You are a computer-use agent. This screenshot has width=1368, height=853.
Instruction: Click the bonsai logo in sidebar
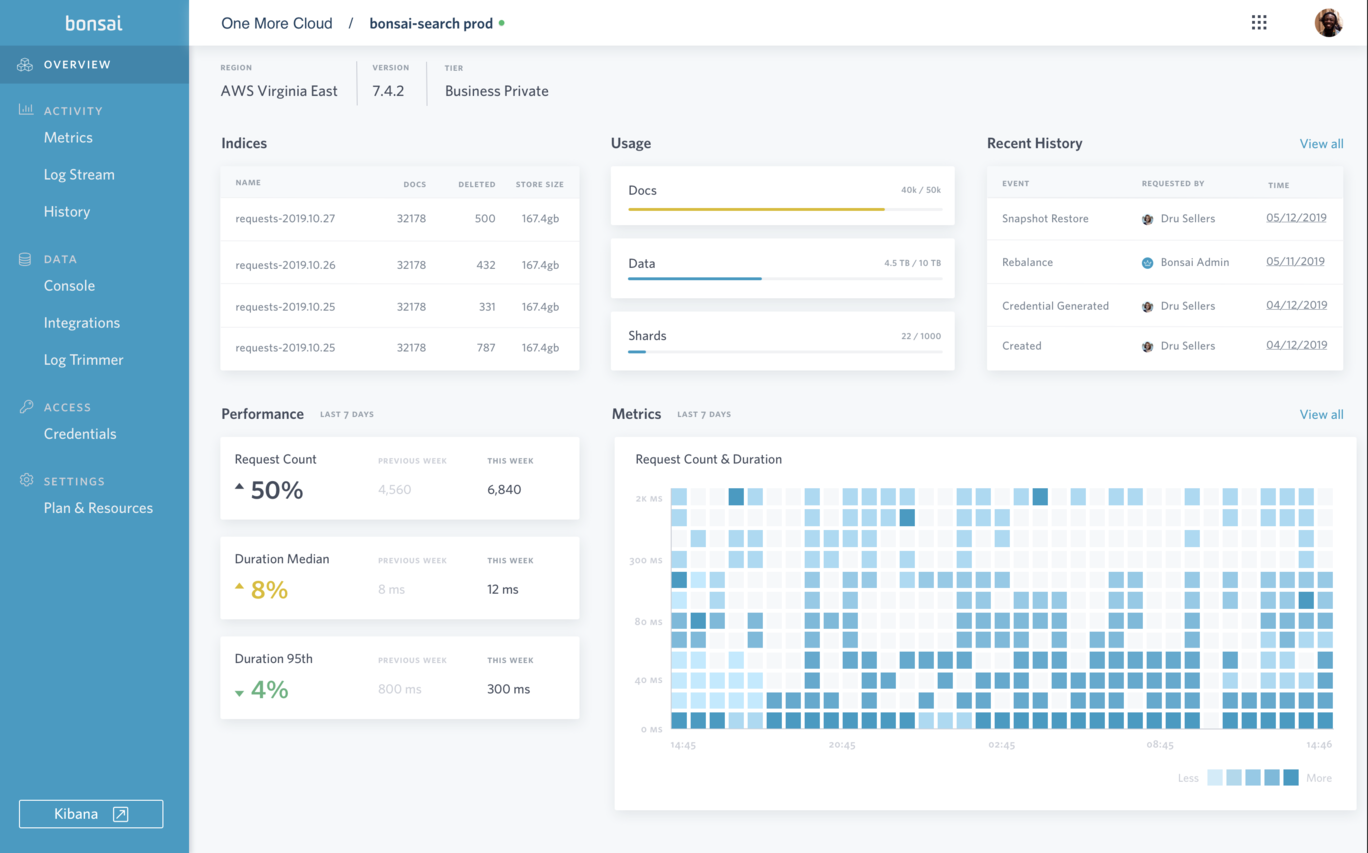pos(94,22)
